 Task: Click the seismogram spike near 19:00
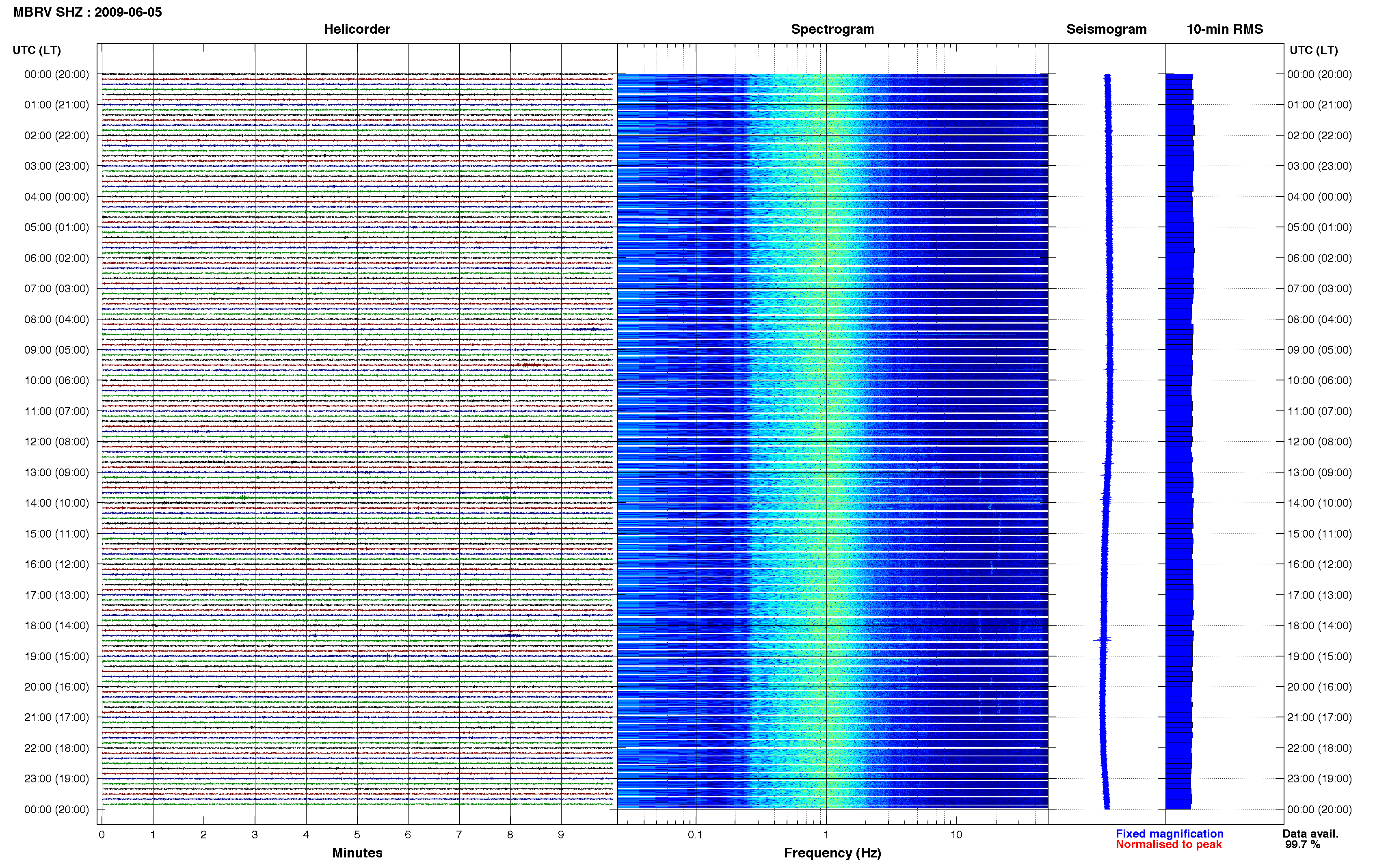(x=1102, y=659)
